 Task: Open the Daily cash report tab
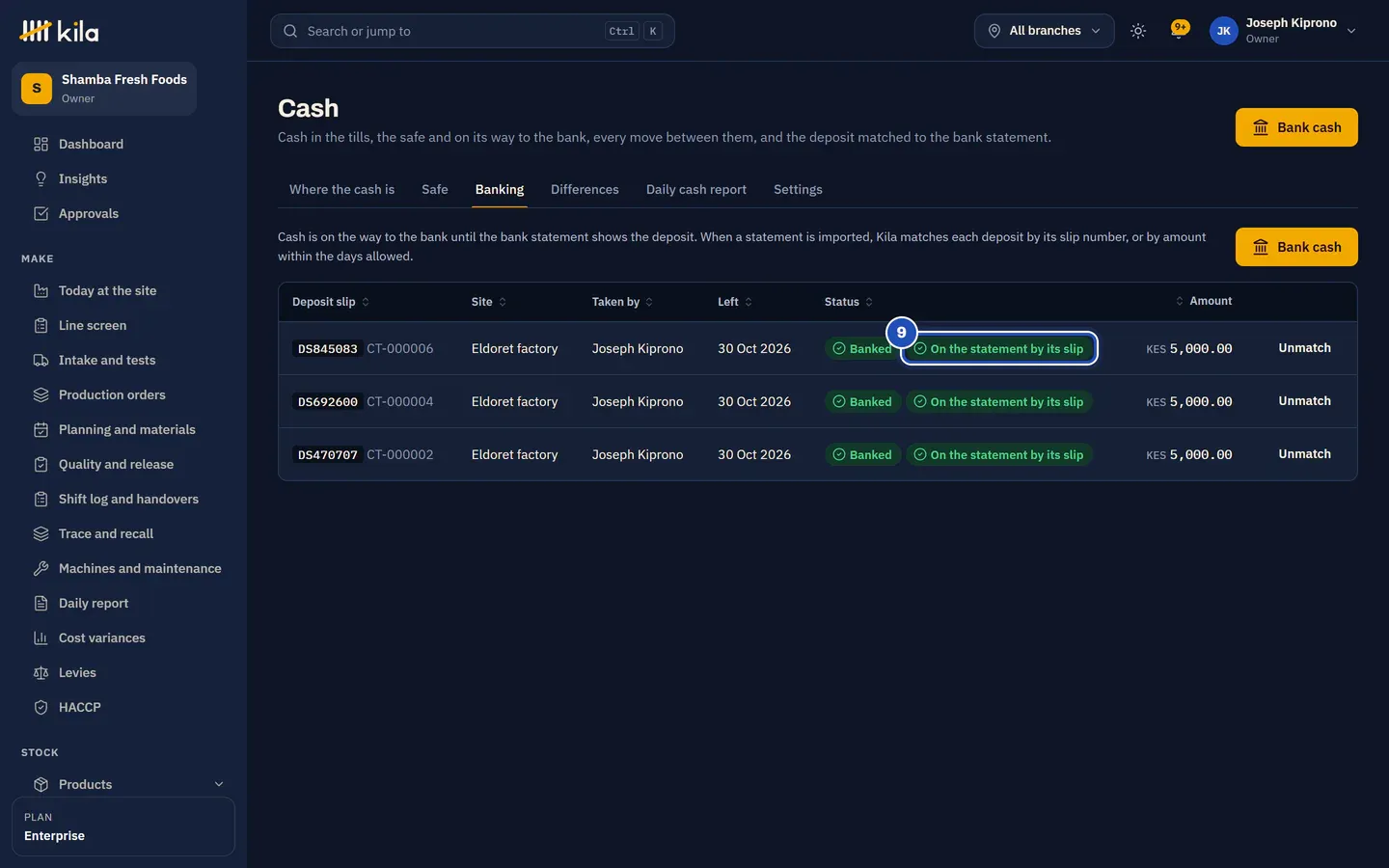tap(695, 189)
